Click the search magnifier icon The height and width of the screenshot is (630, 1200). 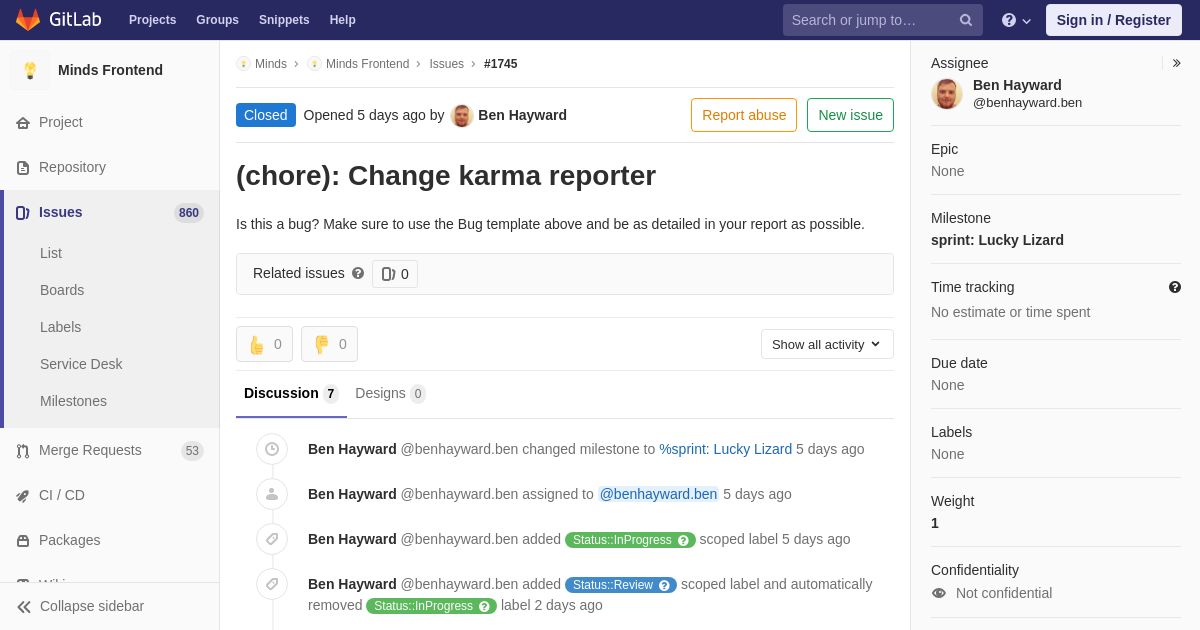click(966, 20)
